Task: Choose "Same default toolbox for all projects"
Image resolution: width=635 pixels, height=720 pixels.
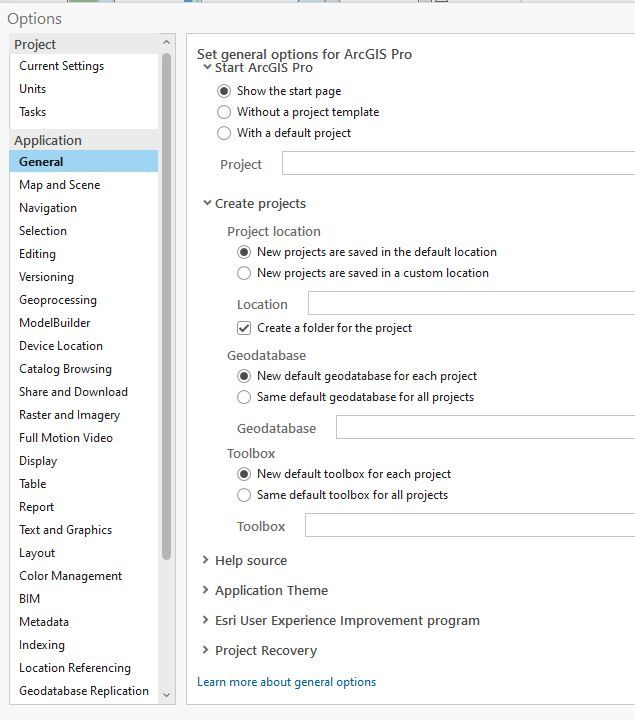Action: tap(244, 495)
